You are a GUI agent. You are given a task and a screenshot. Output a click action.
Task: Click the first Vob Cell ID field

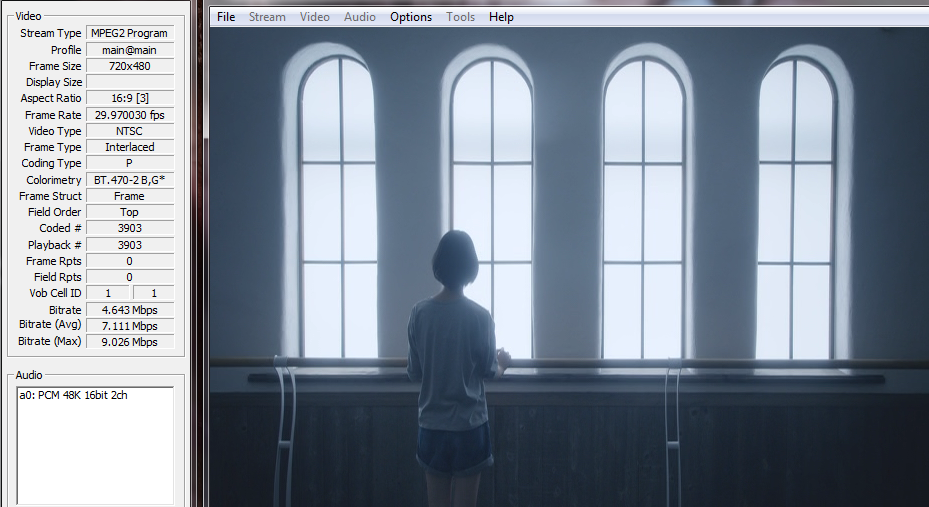108,293
